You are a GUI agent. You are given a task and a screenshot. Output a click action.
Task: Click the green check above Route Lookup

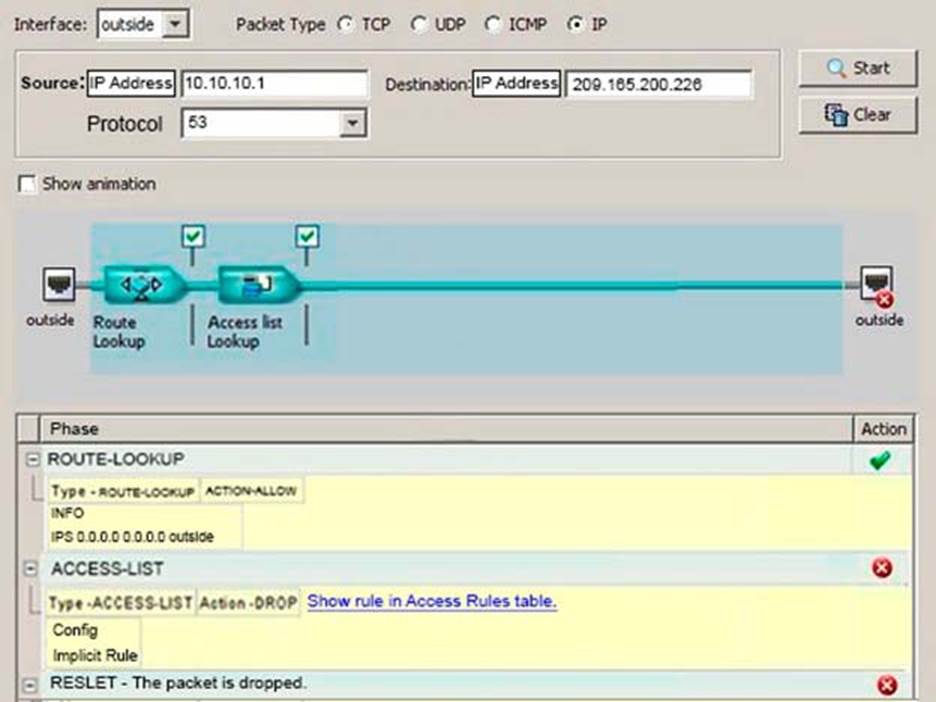(x=194, y=236)
